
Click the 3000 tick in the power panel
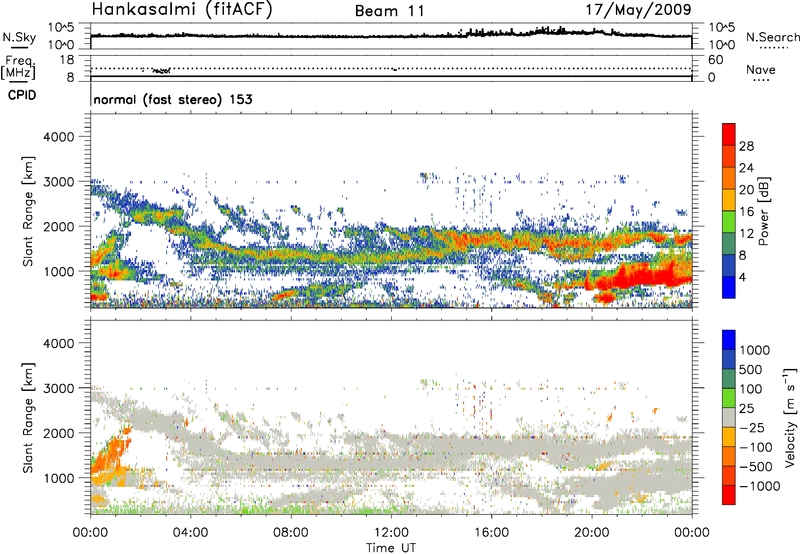click(58, 182)
